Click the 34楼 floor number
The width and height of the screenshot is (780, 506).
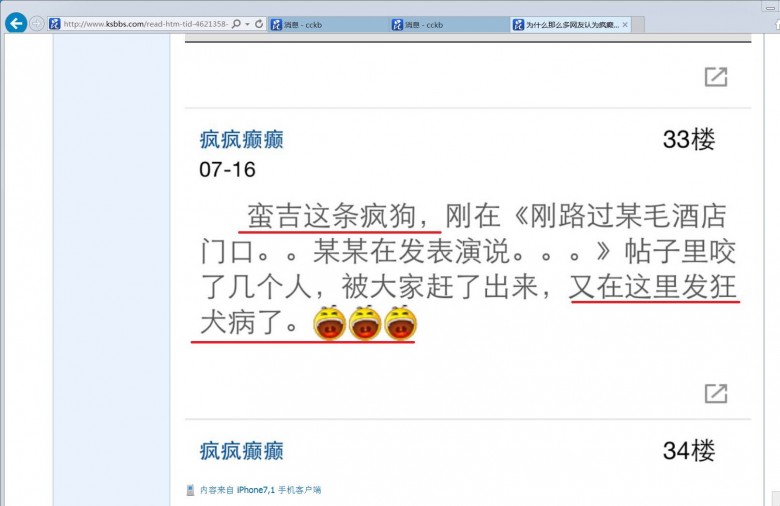tap(689, 451)
